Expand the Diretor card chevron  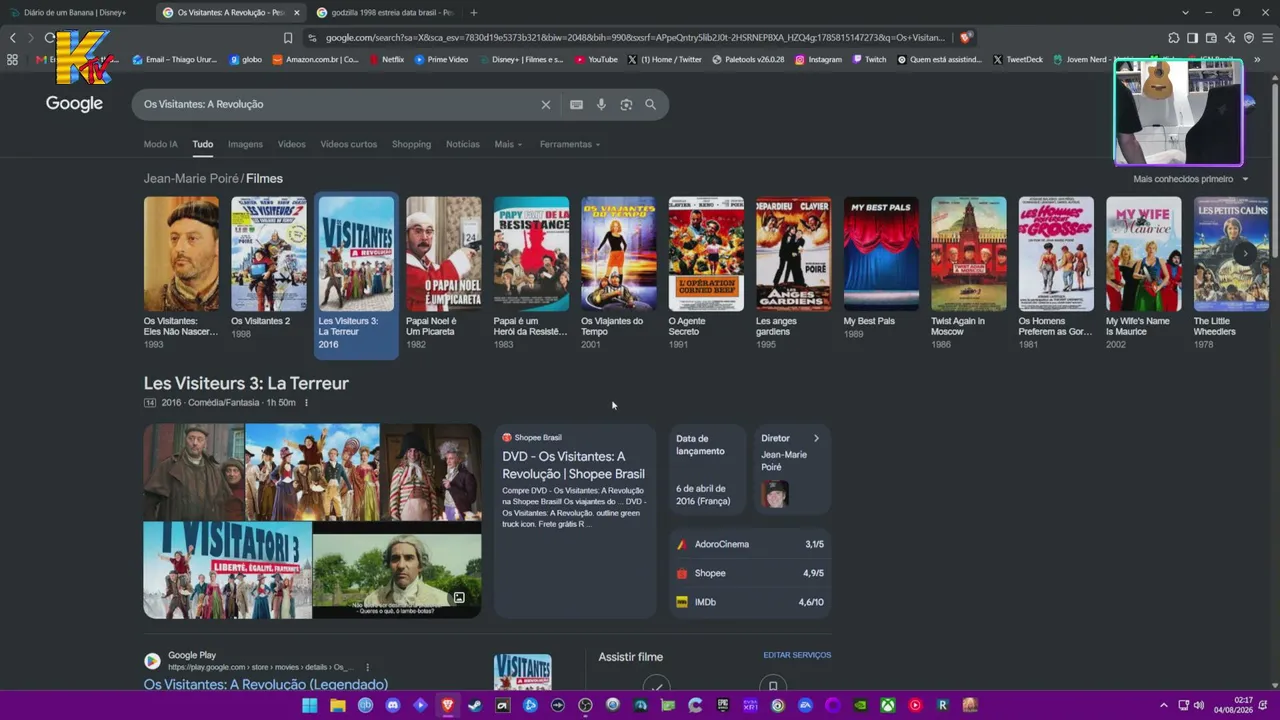(816, 438)
